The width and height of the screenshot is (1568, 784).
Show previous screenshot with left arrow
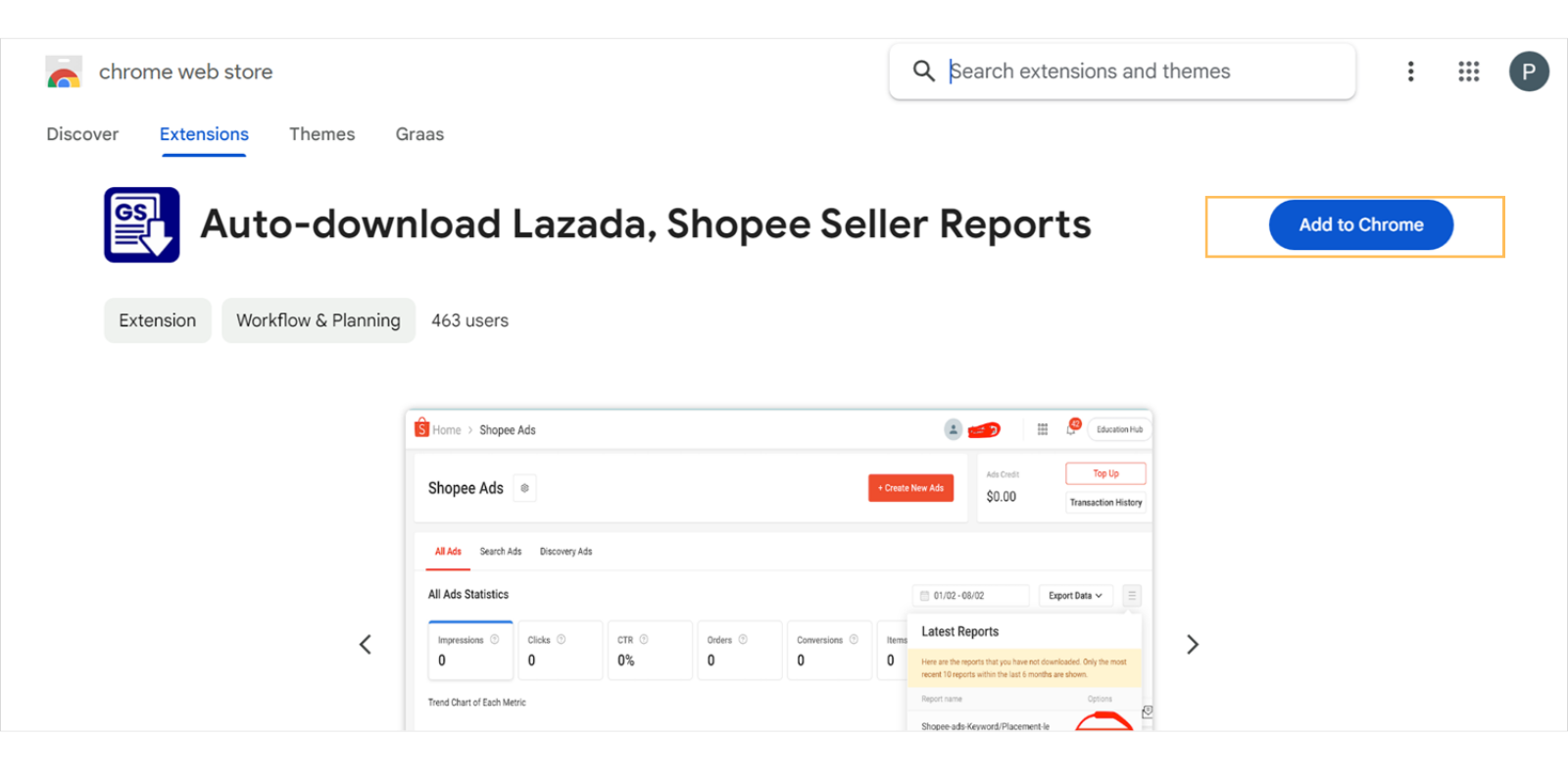pyautogui.click(x=366, y=644)
